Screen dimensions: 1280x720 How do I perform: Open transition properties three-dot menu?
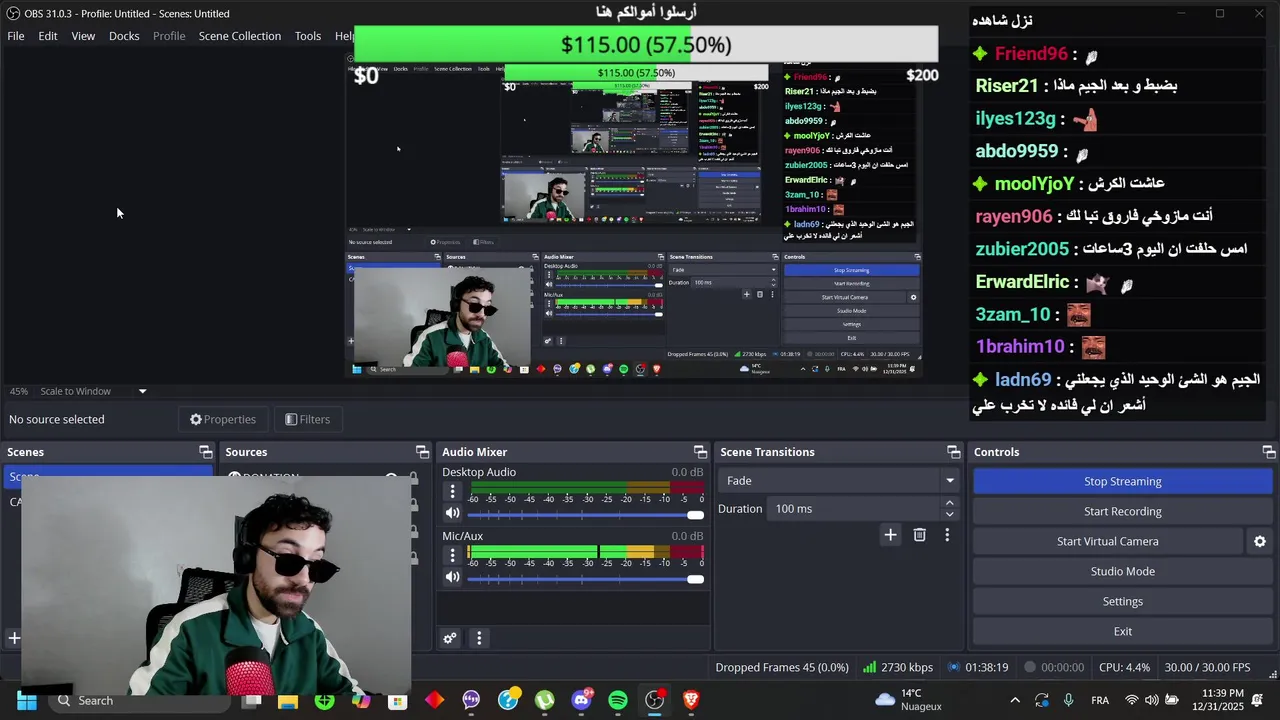947,535
